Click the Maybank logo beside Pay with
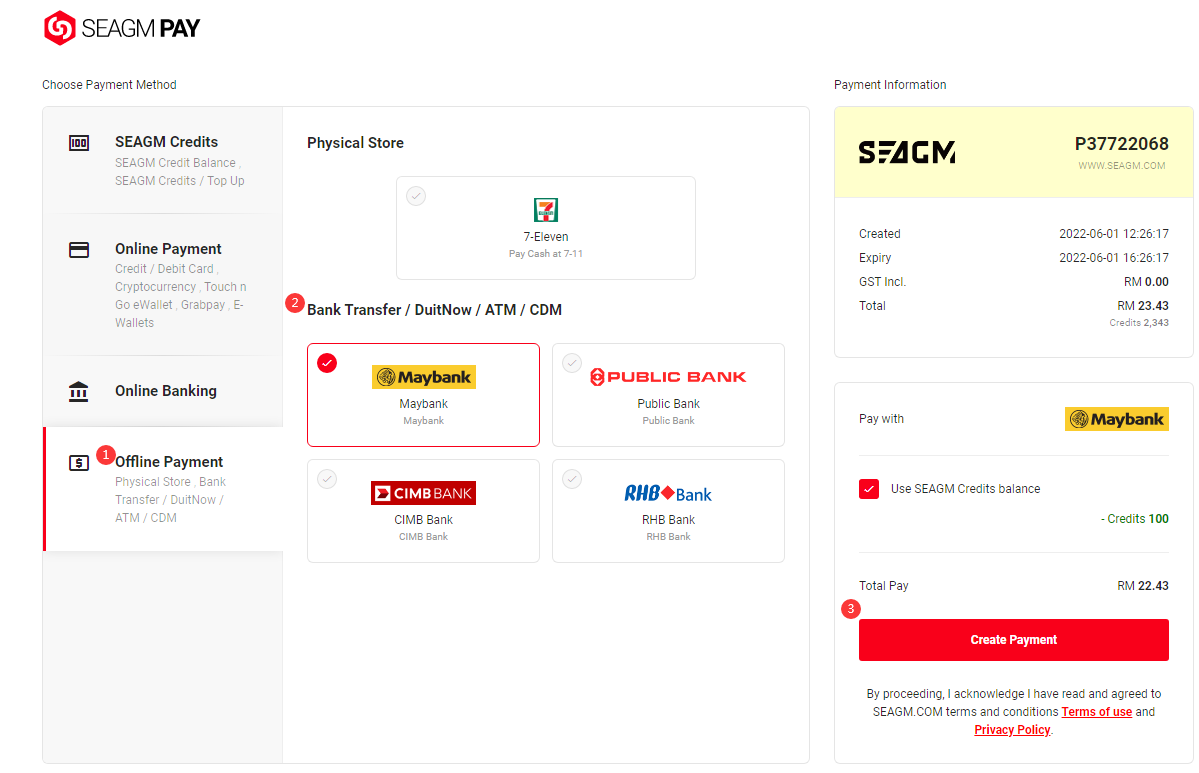1199x773 pixels. [x=1116, y=419]
